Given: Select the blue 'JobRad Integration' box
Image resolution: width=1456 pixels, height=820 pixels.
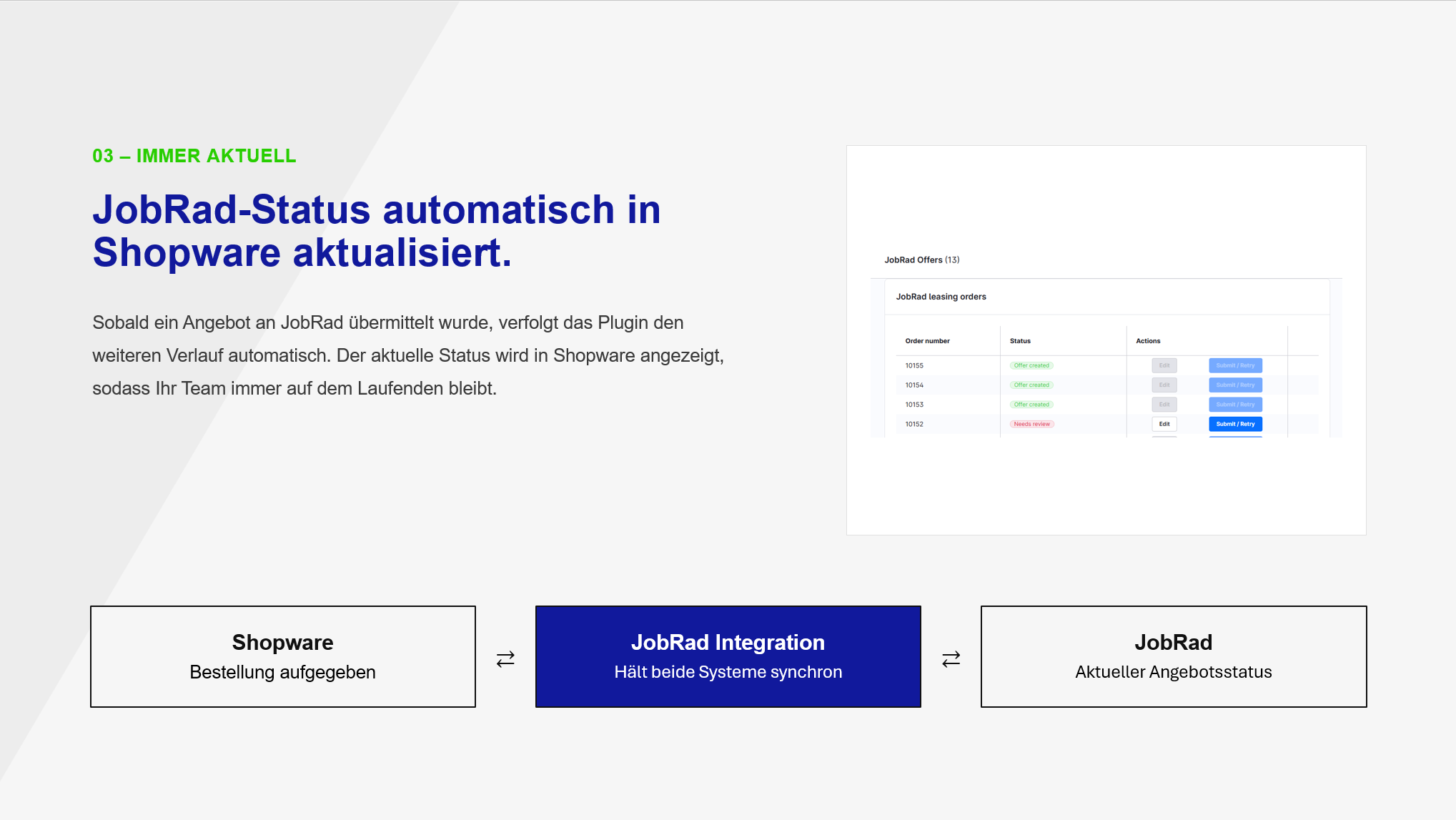Looking at the screenshot, I should (728, 656).
